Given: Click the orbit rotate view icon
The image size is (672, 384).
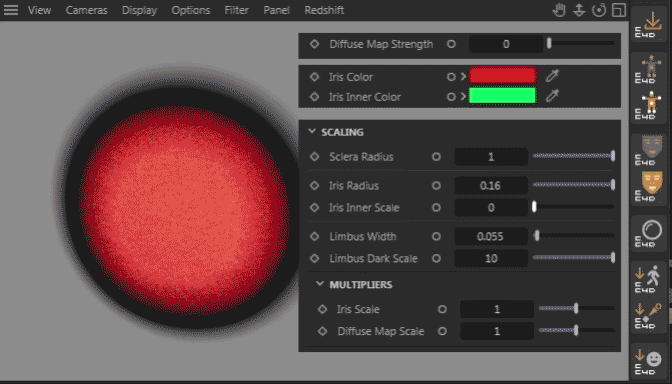Looking at the screenshot, I should coord(599,10).
